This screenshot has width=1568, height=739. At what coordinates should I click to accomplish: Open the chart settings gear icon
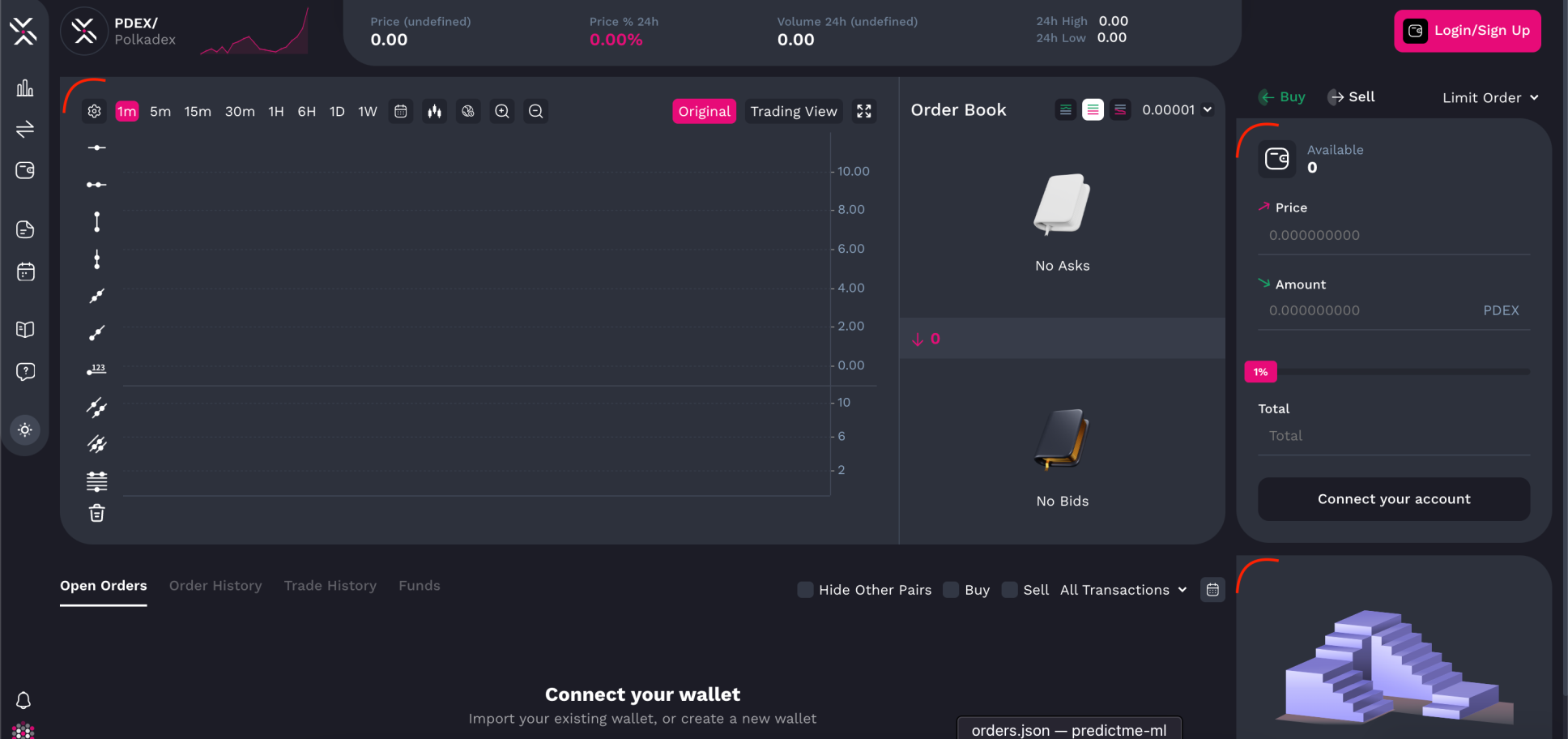click(x=95, y=111)
